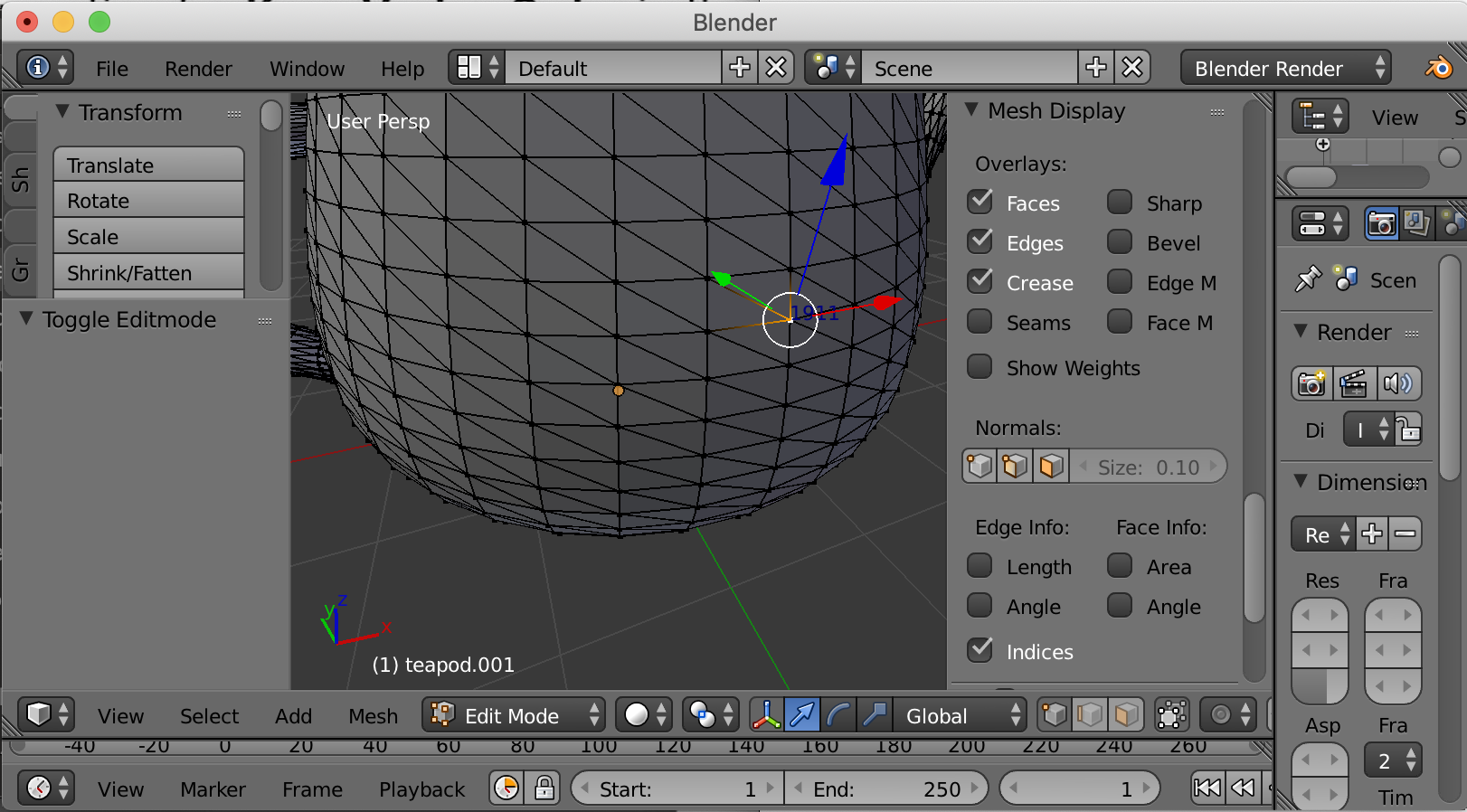This screenshot has height=812, width=1467.
Task: Enable the Sharp overlay
Action: pyautogui.click(x=1121, y=203)
